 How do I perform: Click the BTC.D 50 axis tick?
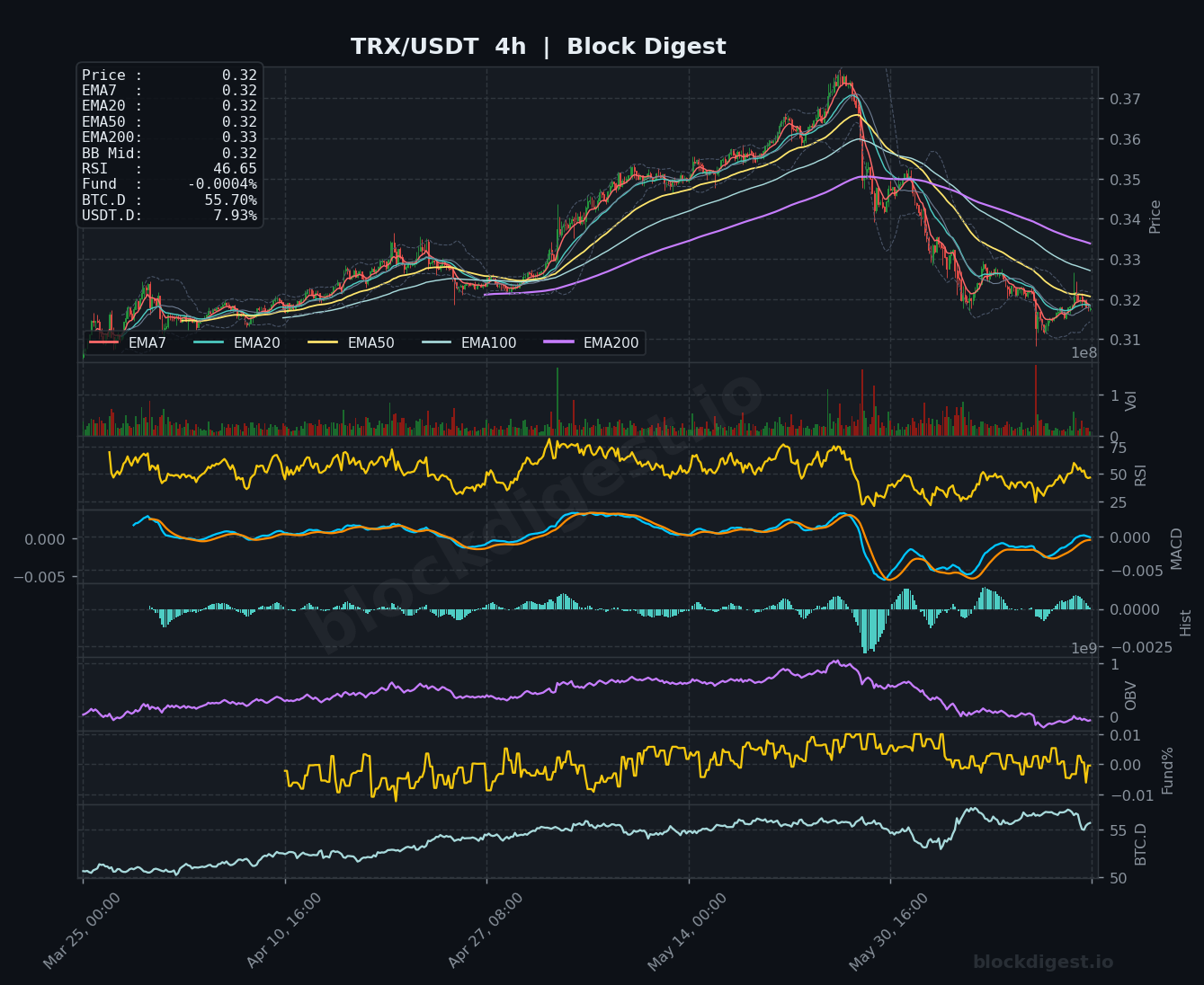1118,878
